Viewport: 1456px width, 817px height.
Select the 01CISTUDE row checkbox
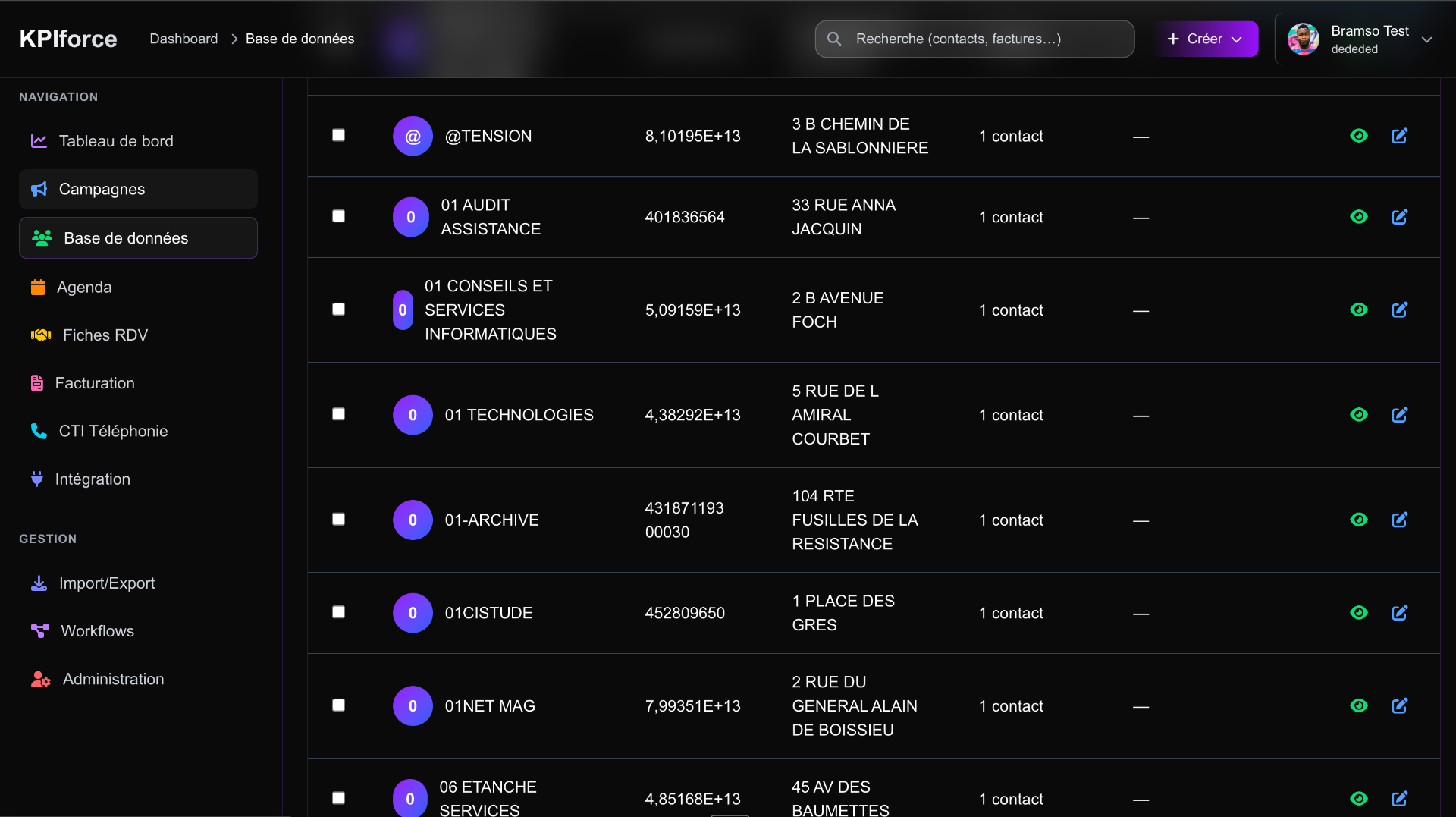pyautogui.click(x=339, y=612)
